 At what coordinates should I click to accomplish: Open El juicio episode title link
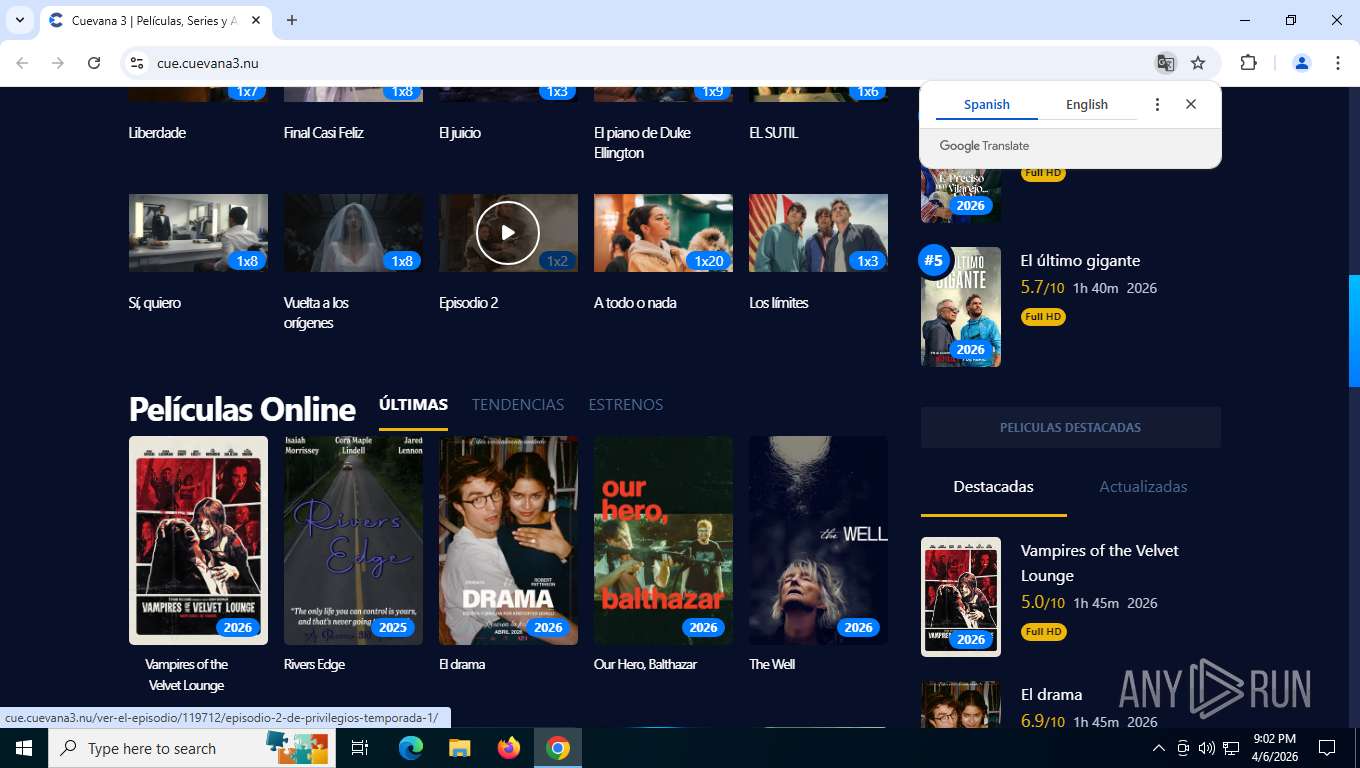click(x=460, y=132)
